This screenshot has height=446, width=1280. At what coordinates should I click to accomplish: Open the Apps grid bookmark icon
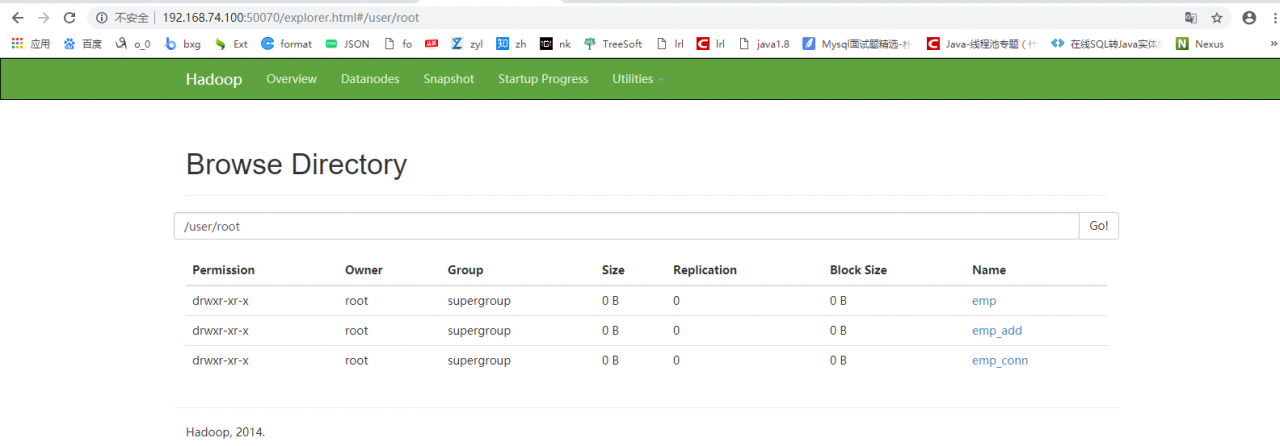pos(17,44)
